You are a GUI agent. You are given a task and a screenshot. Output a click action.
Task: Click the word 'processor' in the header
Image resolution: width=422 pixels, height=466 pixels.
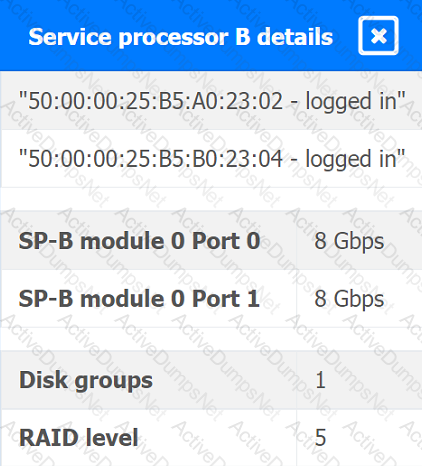(173, 37)
